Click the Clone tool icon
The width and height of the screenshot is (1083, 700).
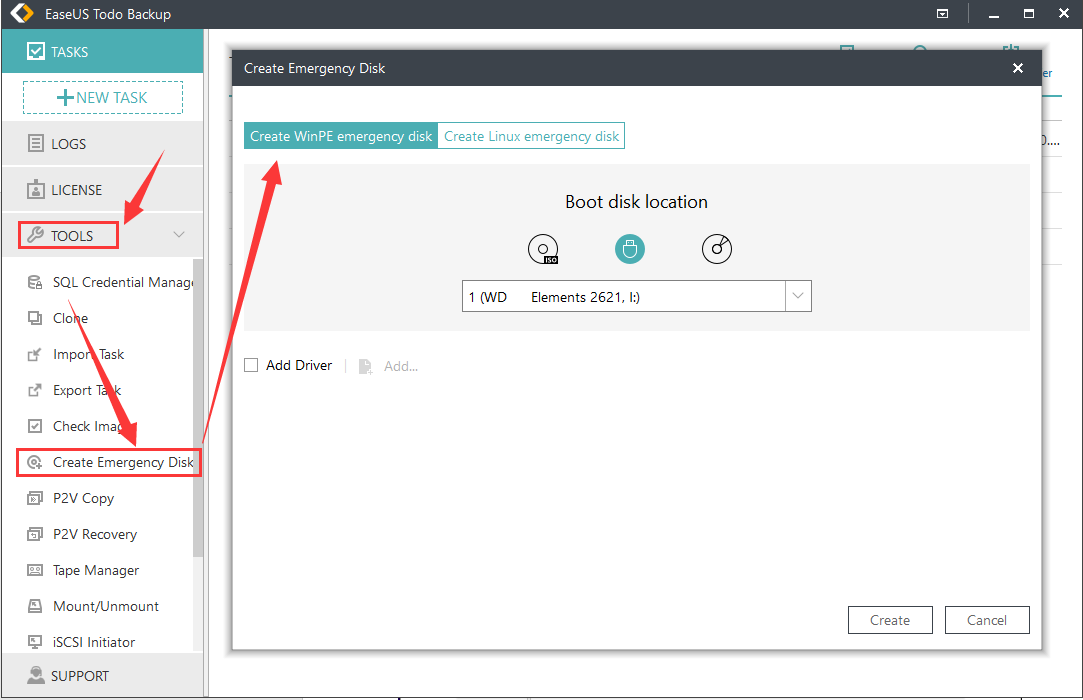(x=35, y=318)
